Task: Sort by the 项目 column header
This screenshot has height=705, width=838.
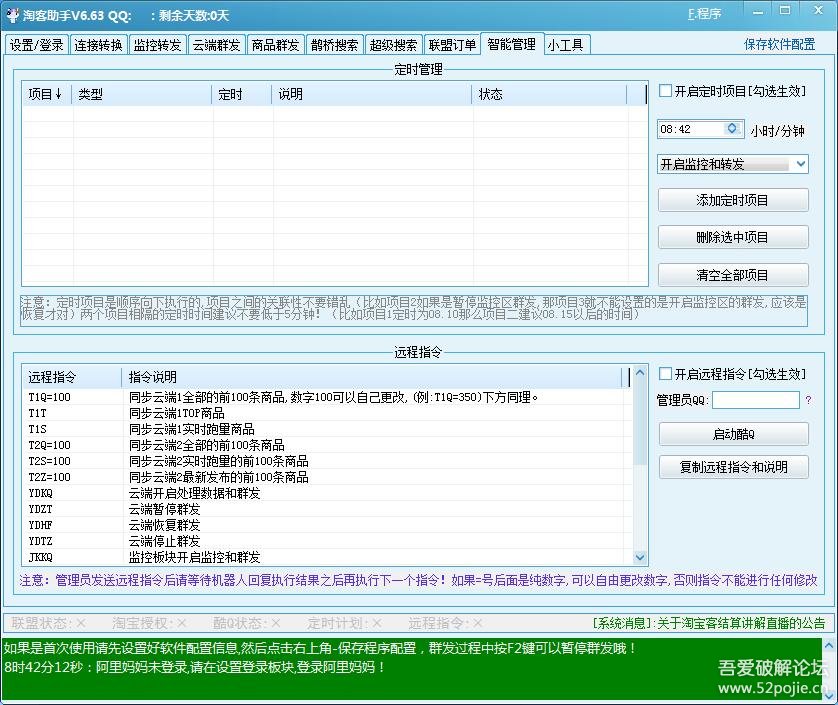Action: (x=47, y=95)
